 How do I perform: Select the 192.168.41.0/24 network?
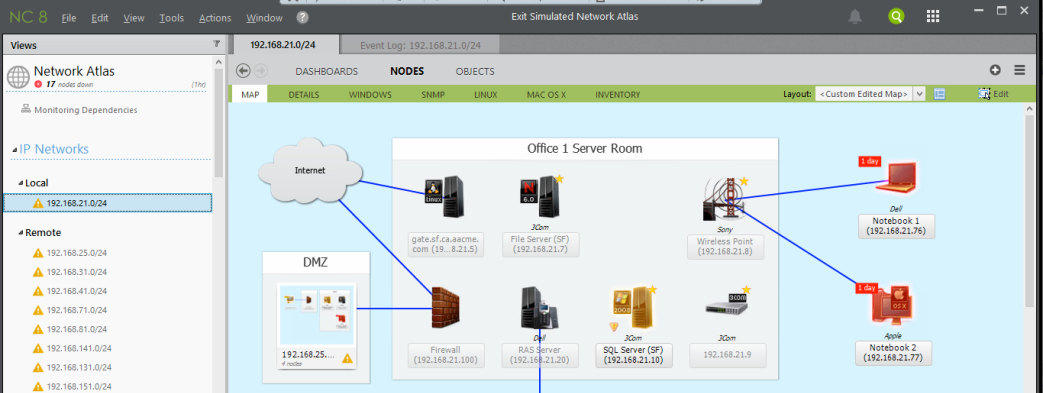[x=76, y=291]
